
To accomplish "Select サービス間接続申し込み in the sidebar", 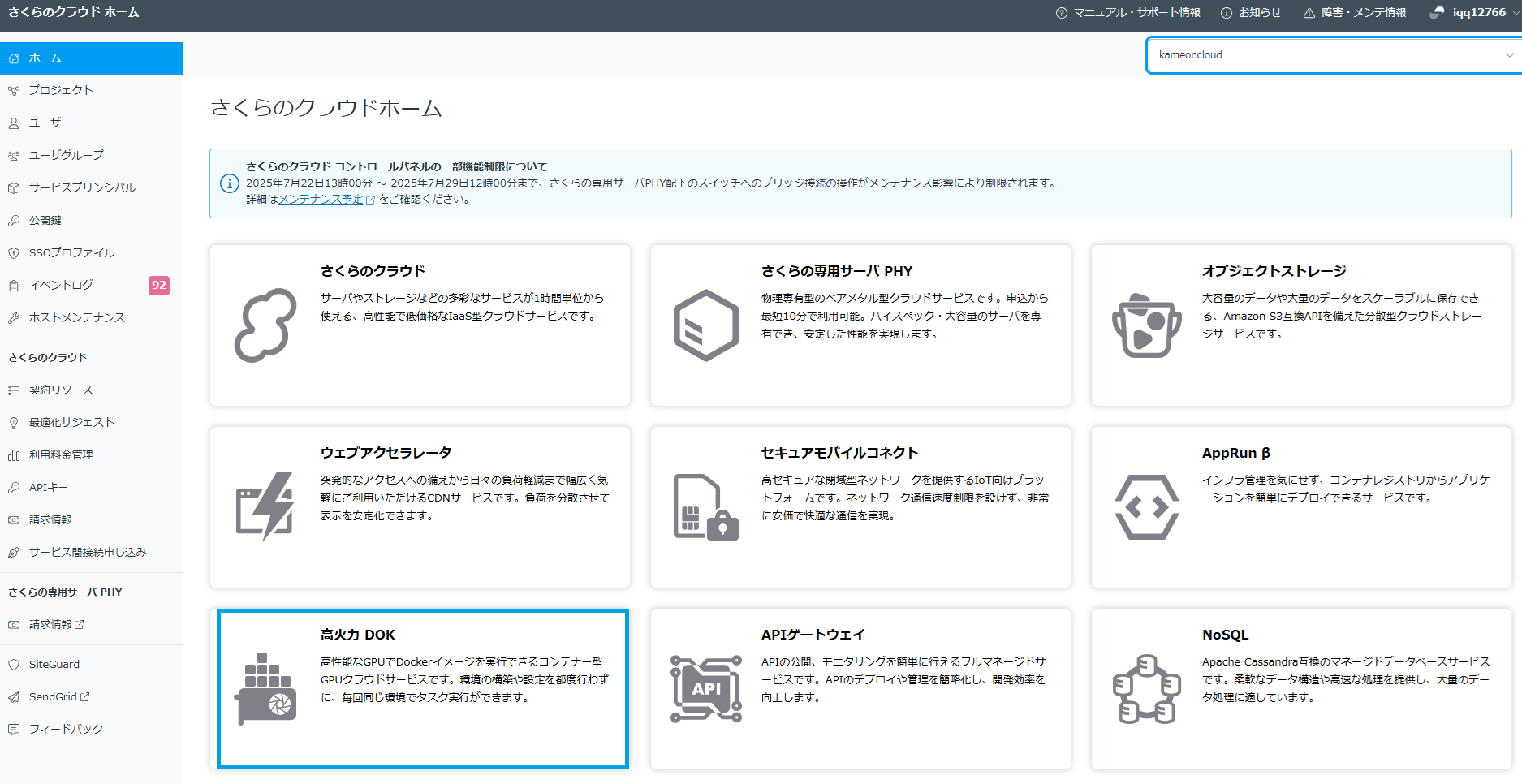I will [91, 553].
